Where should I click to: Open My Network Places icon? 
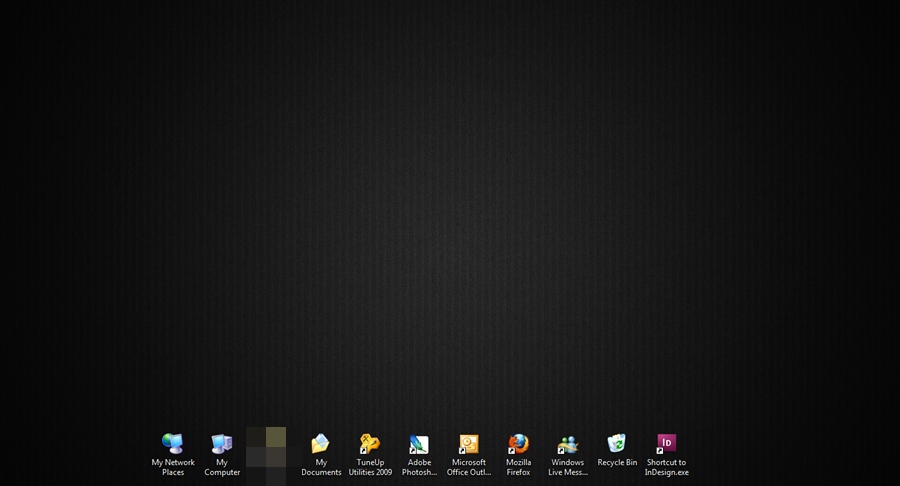click(x=173, y=444)
